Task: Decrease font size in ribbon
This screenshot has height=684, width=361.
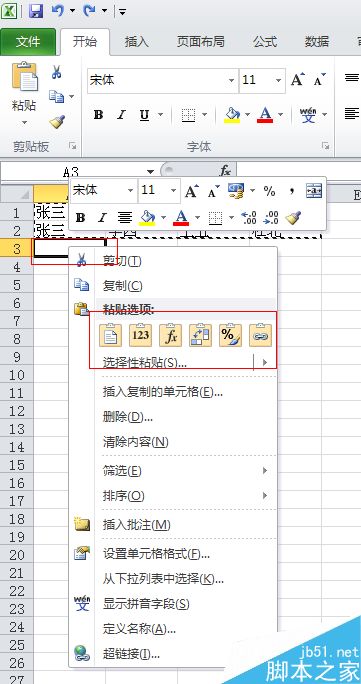Action: (320, 80)
